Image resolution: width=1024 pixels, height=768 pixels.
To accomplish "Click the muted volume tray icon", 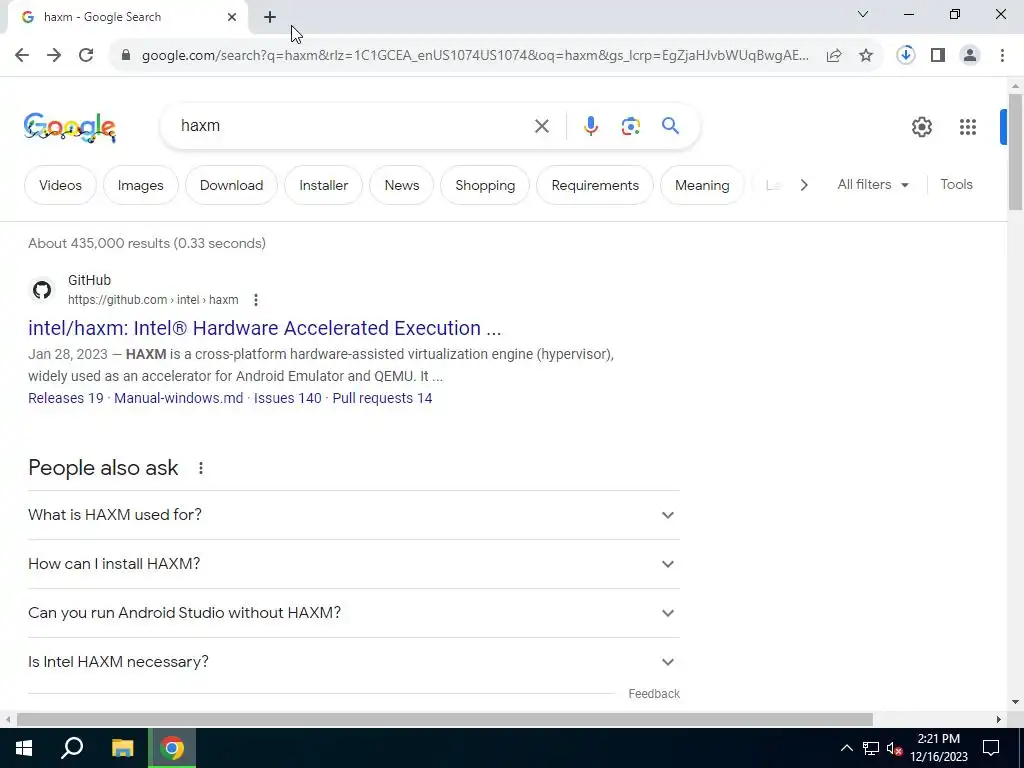I will (x=895, y=748).
